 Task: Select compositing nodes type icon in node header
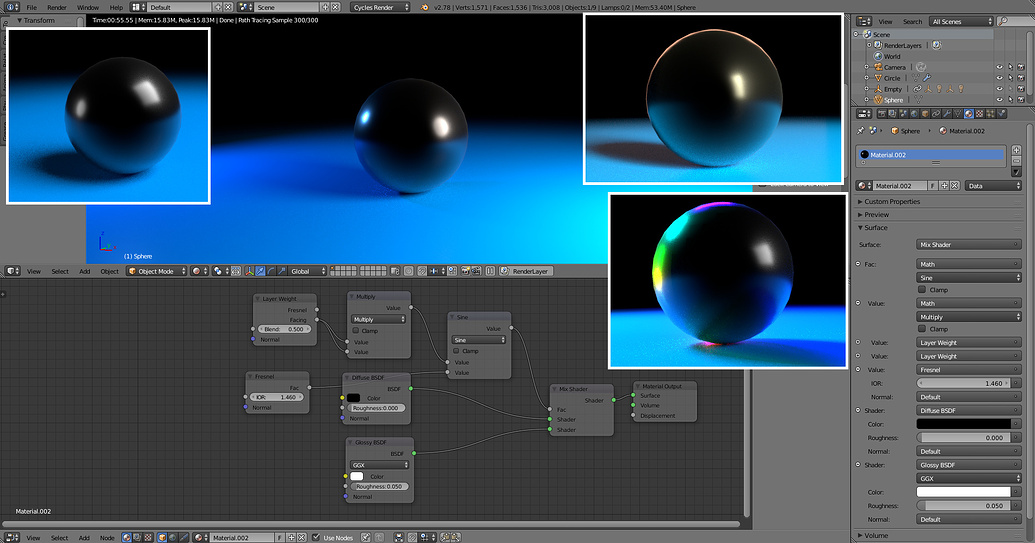click(137, 538)
